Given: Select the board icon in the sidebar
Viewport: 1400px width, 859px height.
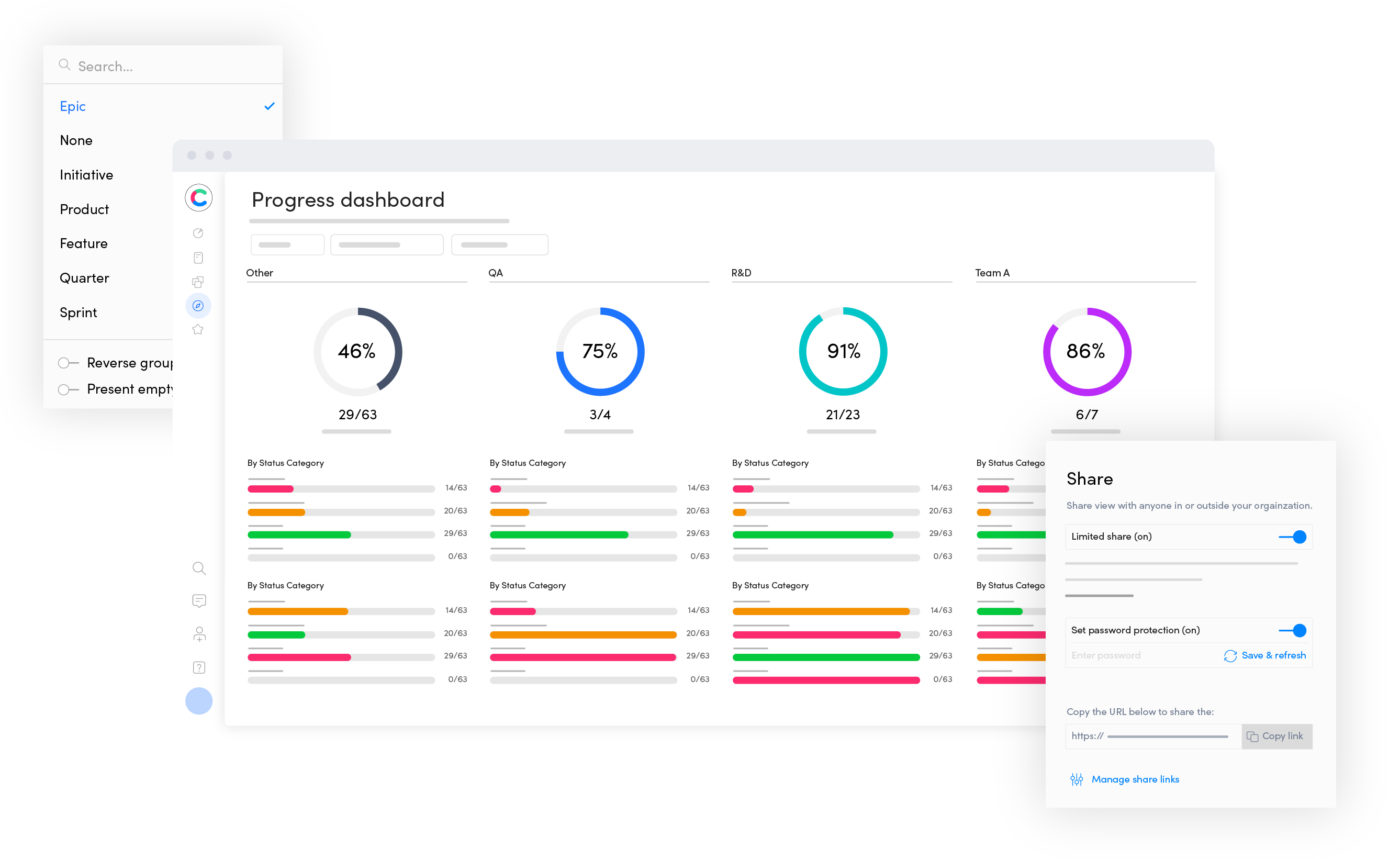Looking at the screenshot, I should coord(198,257).
